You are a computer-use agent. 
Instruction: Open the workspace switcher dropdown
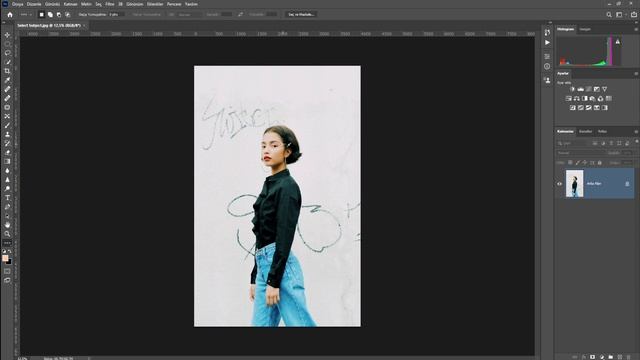(620, 15)
